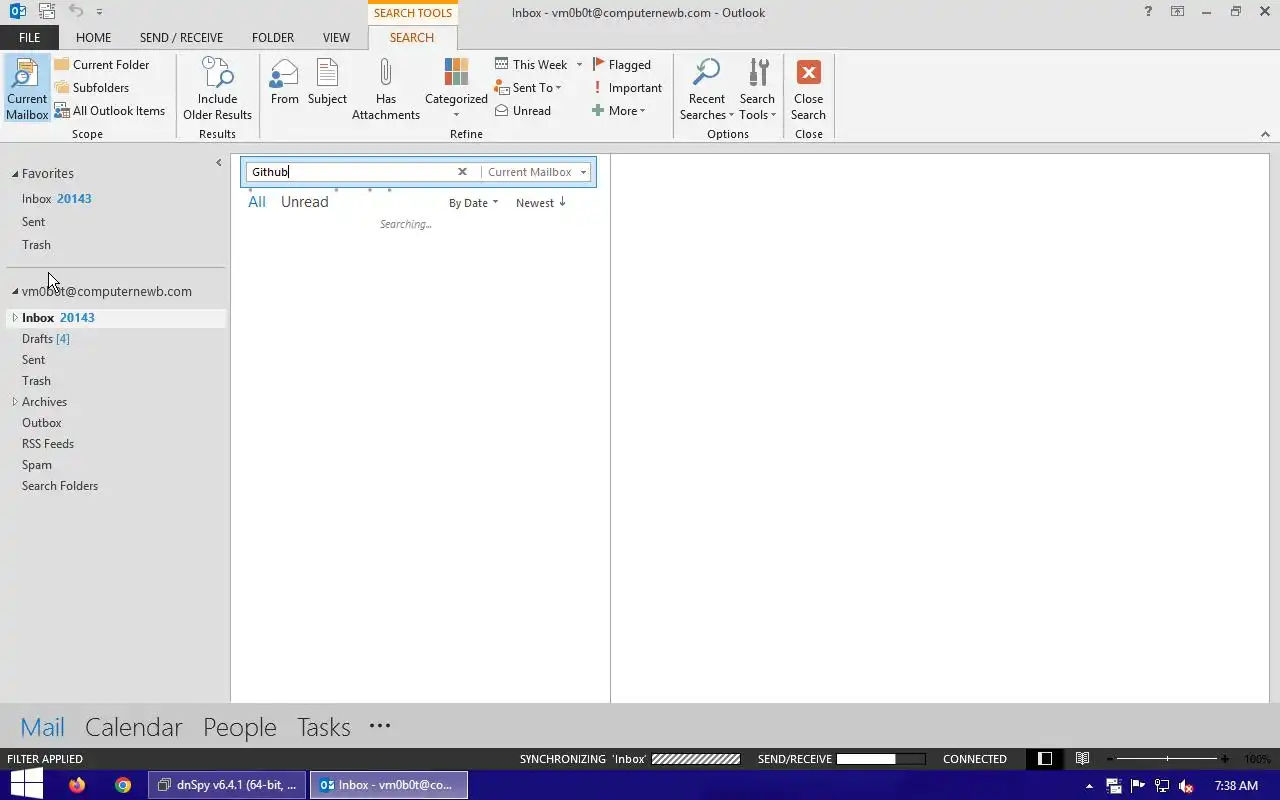Open Current Mailbox scope dropdown in search box
1280x800 pixels.
[x=537, y=172]
